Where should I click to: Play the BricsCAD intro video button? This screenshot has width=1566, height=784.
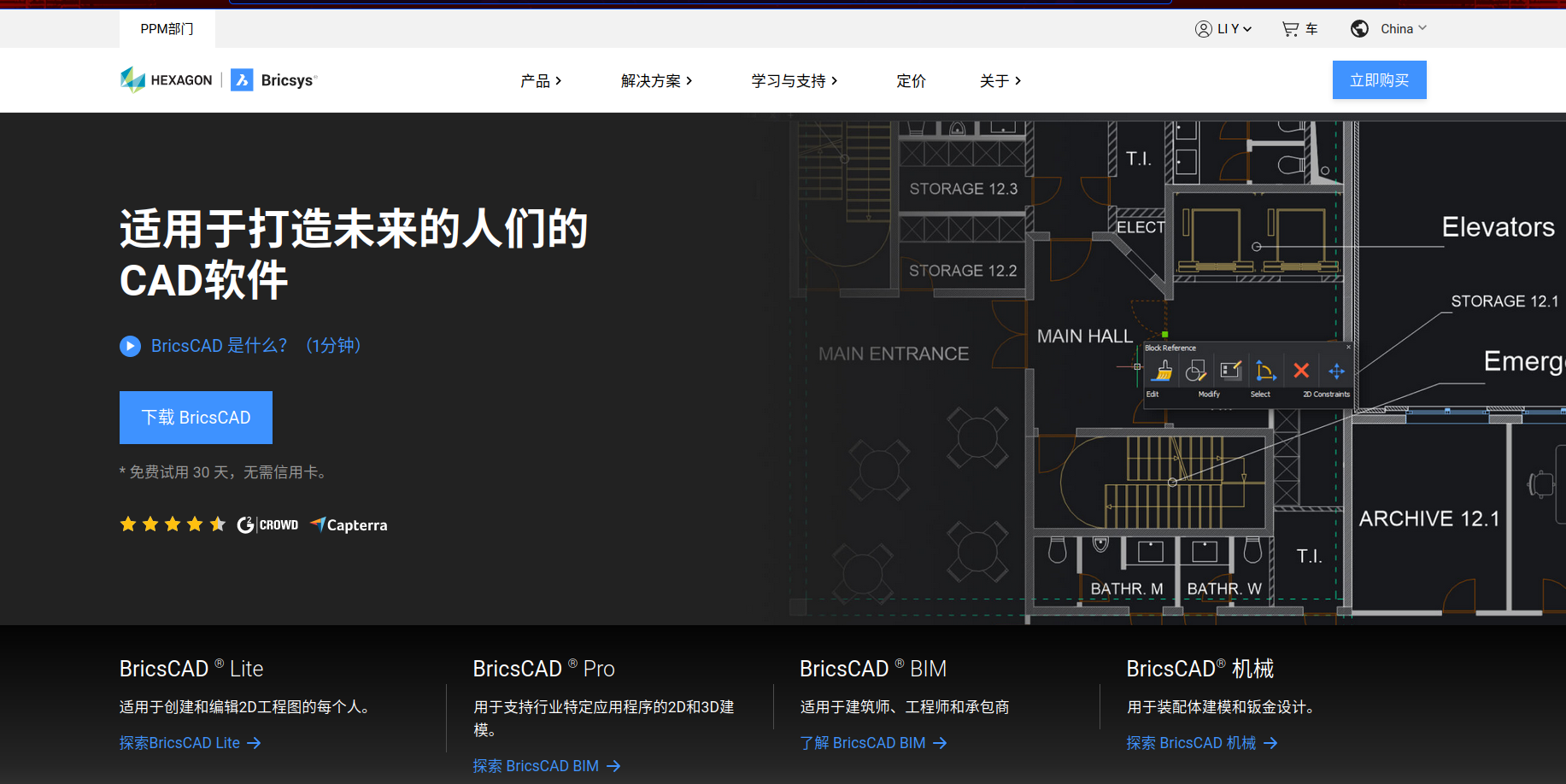coord(130,346)
